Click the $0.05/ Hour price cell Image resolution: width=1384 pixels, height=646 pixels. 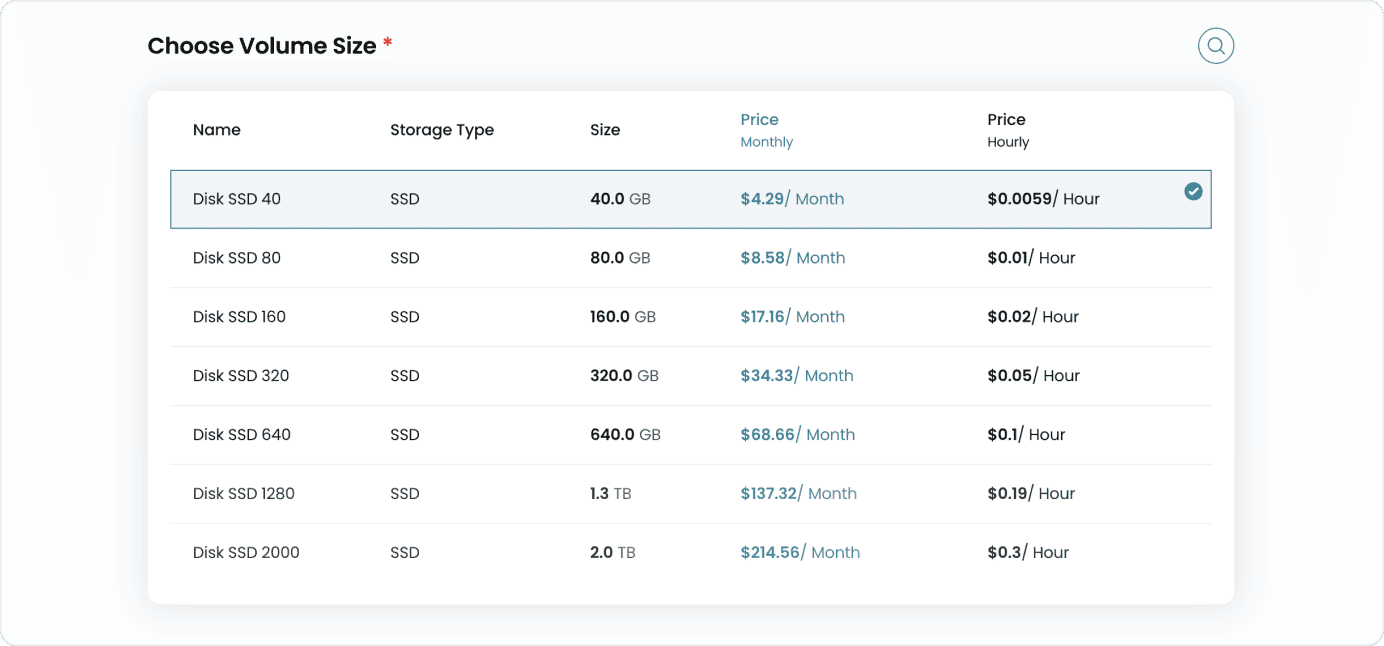[1033, 376]
